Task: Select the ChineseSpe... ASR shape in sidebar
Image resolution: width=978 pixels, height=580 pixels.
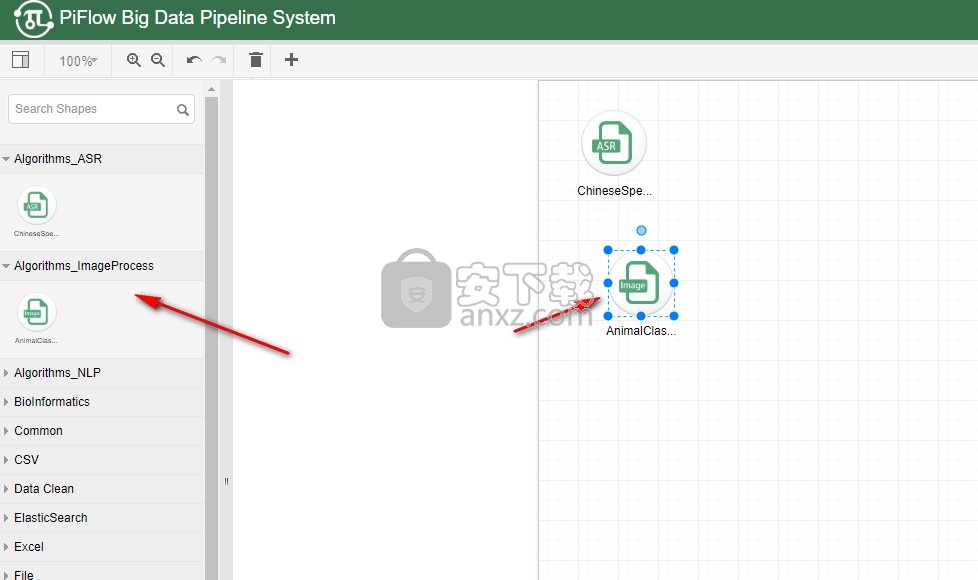Action: [37, 211]
